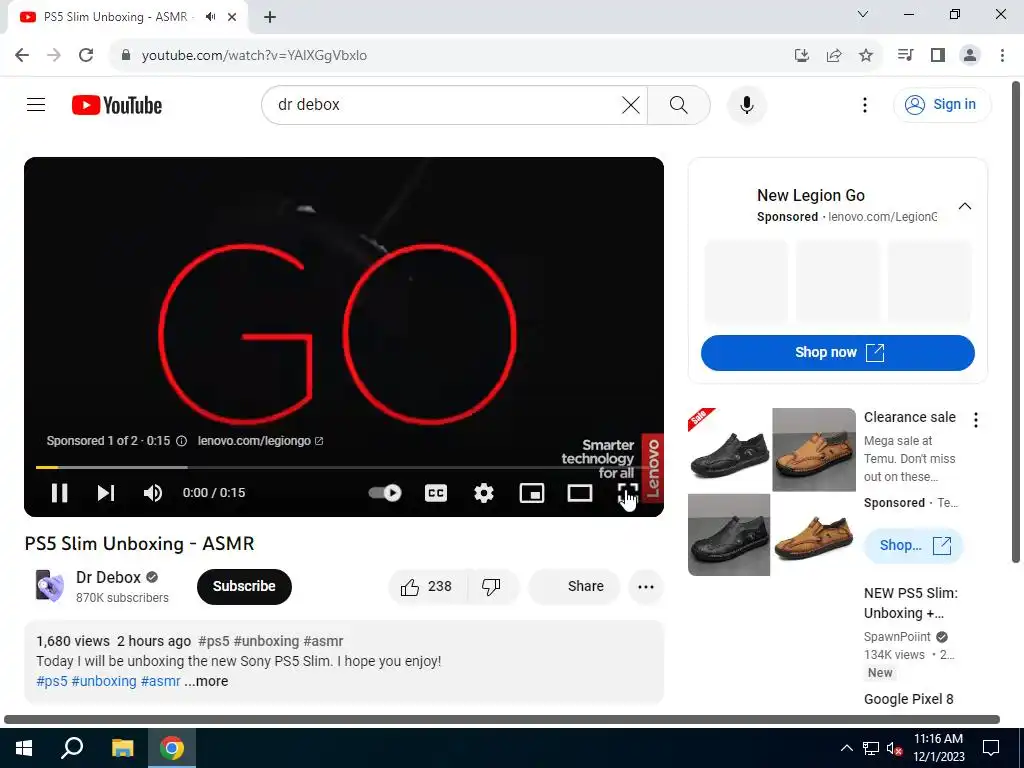The width and height of the screenshot is (1024, 768).
Task: Mute the video volume
Action: (x=153, y=493)
